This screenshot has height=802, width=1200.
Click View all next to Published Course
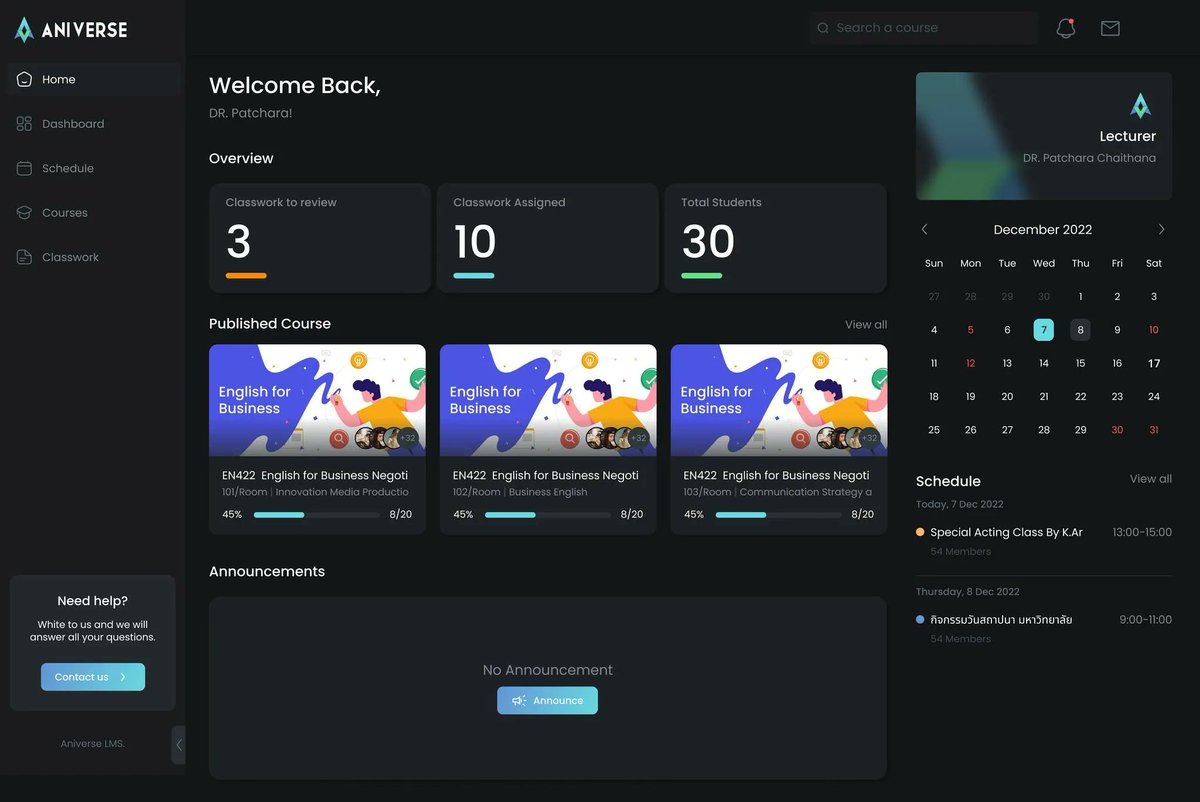(x=866, y=324)
